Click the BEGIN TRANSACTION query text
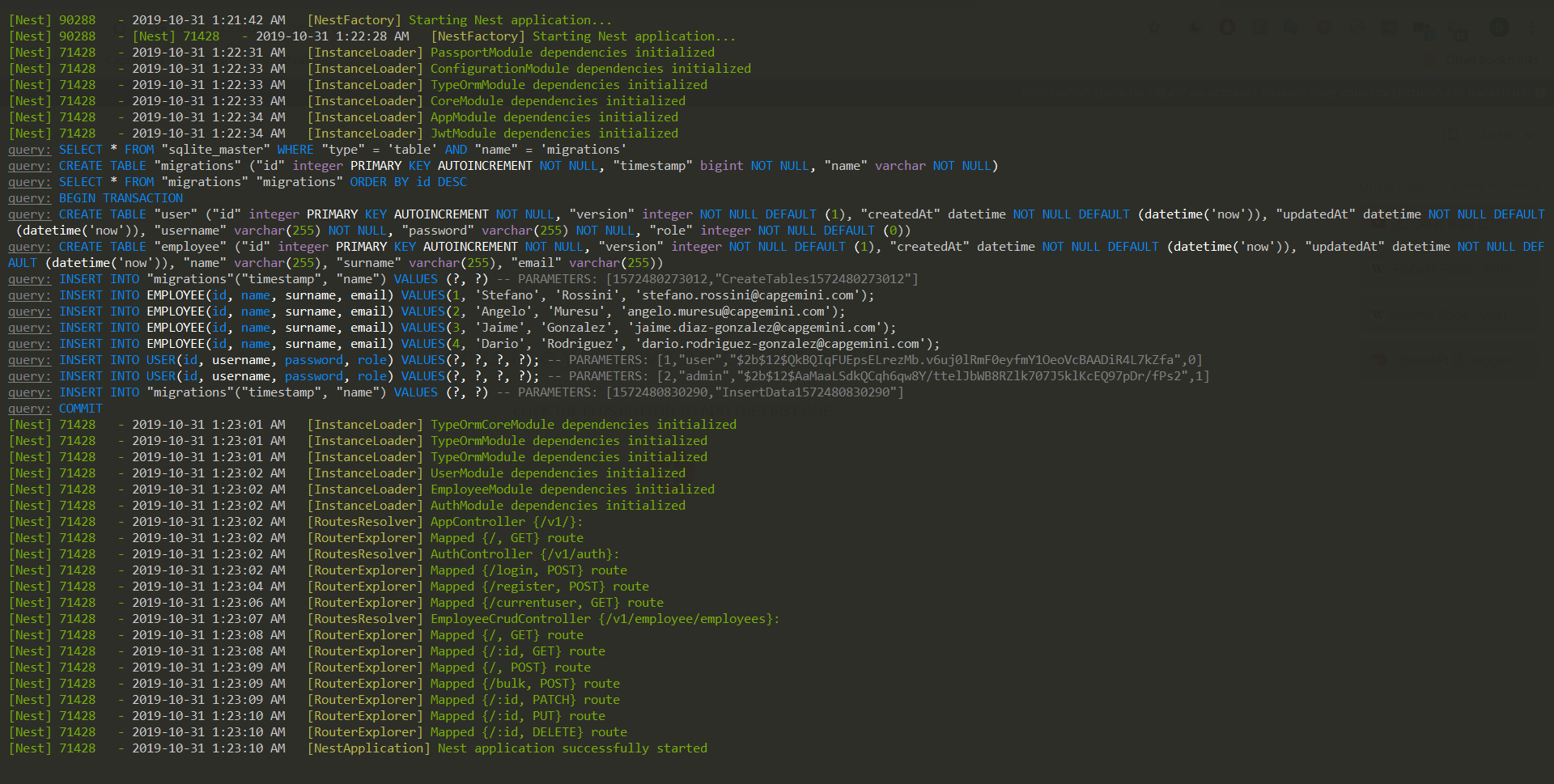1554x784 pixels. [121, 198]
